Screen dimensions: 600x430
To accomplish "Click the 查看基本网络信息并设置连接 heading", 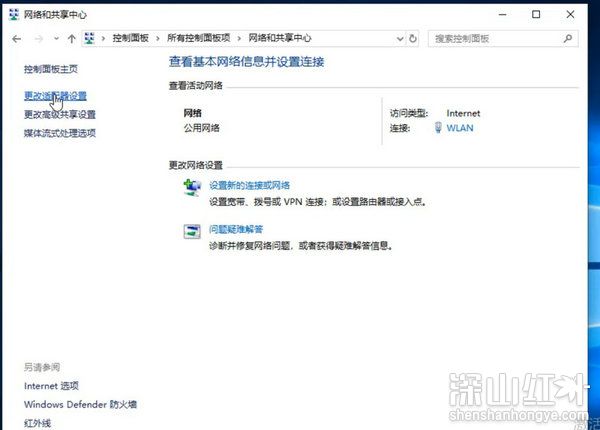I will pyautogui.click(x=246, y=62).
